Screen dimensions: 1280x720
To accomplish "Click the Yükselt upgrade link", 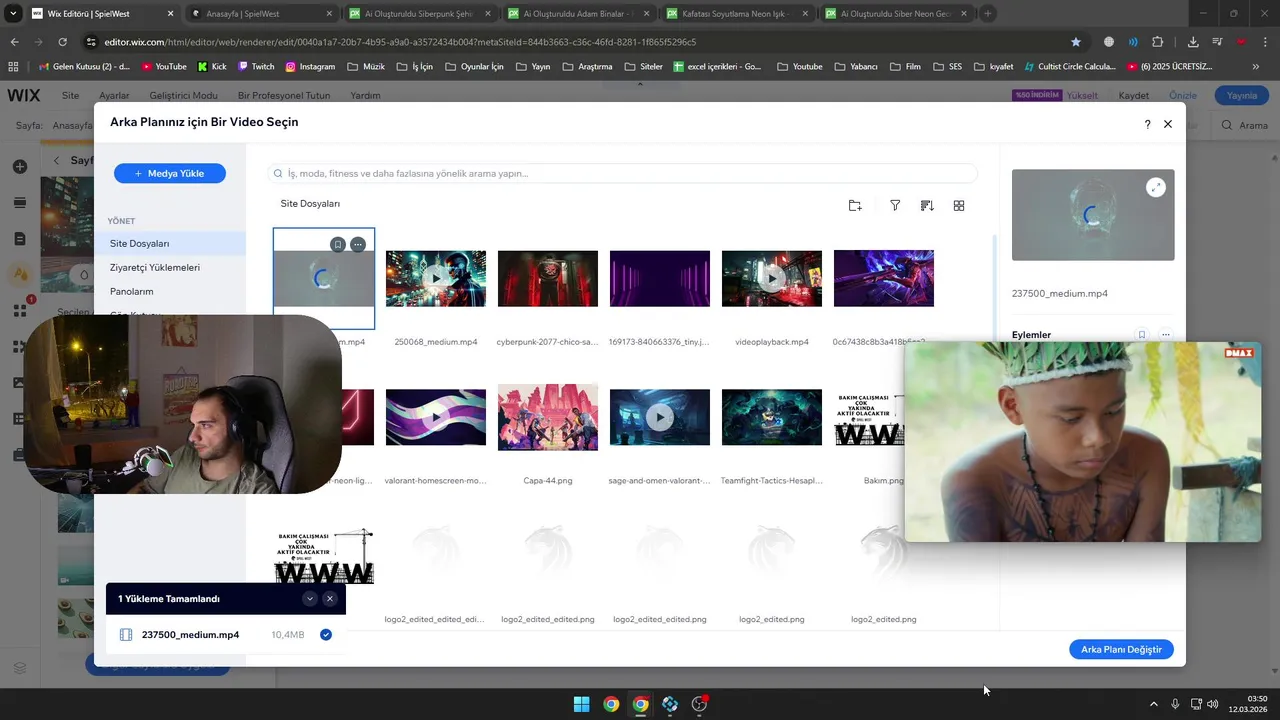I will point(1082,95).
